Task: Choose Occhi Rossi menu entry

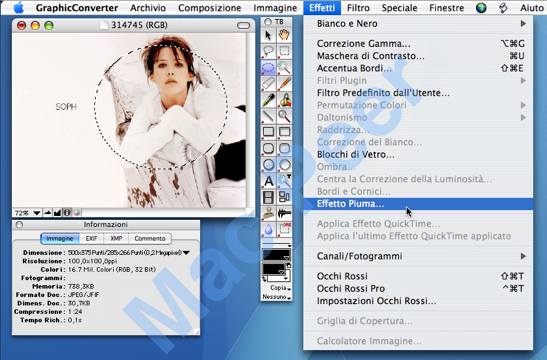Action: (x=418, y=276)
